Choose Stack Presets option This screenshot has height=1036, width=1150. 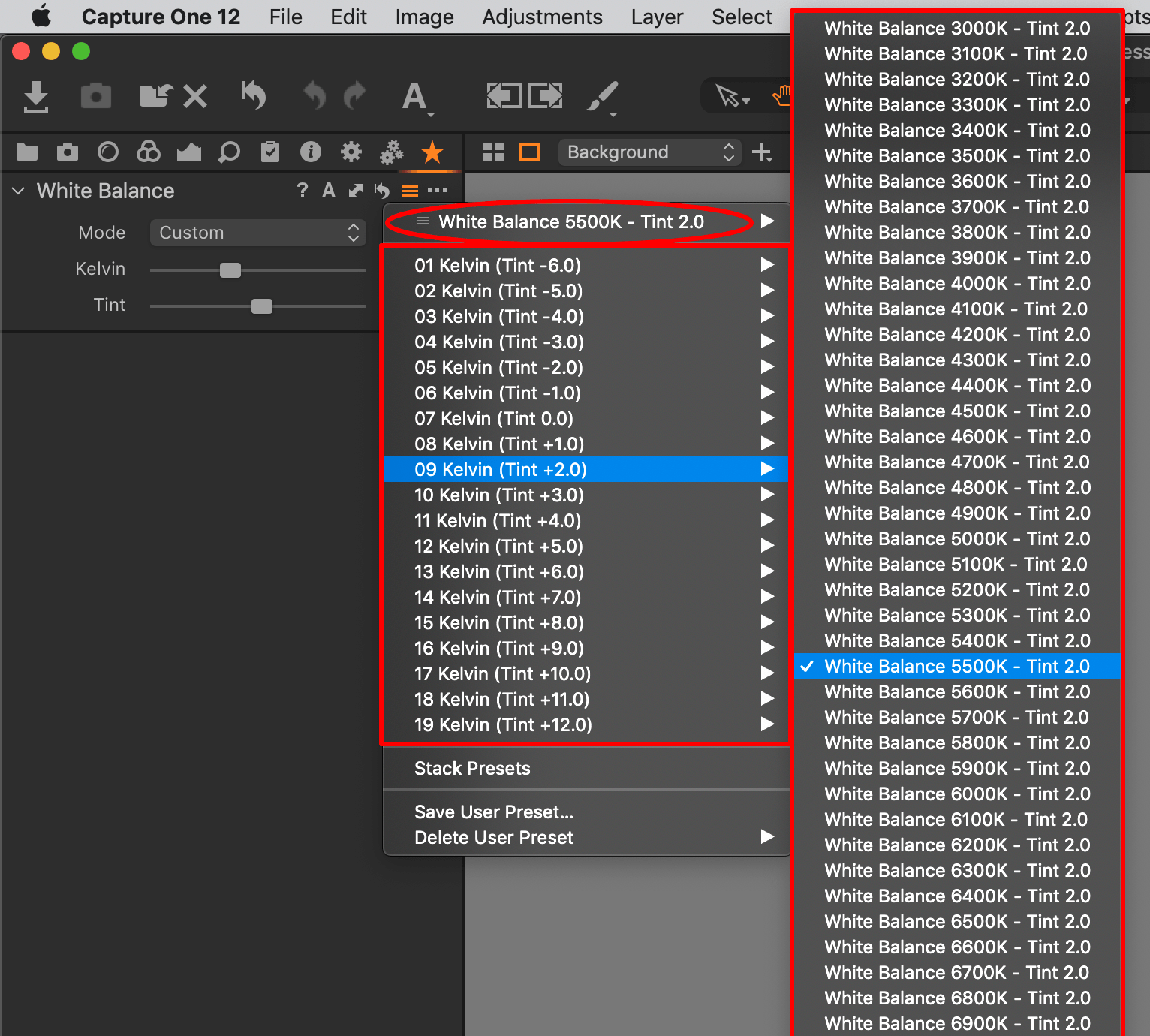coord(586,768)
